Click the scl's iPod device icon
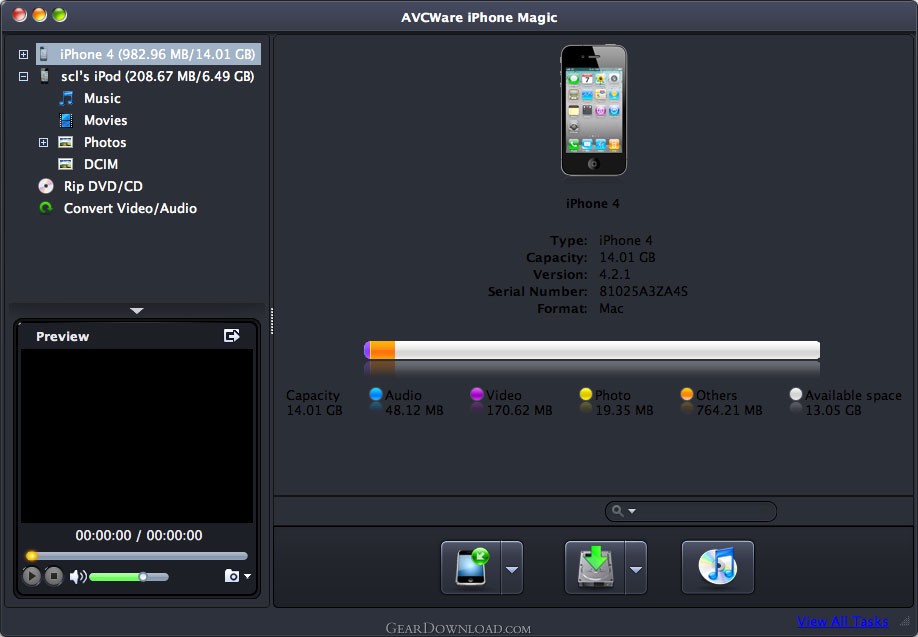The image size is (918, 637). (x=44, y=76)
